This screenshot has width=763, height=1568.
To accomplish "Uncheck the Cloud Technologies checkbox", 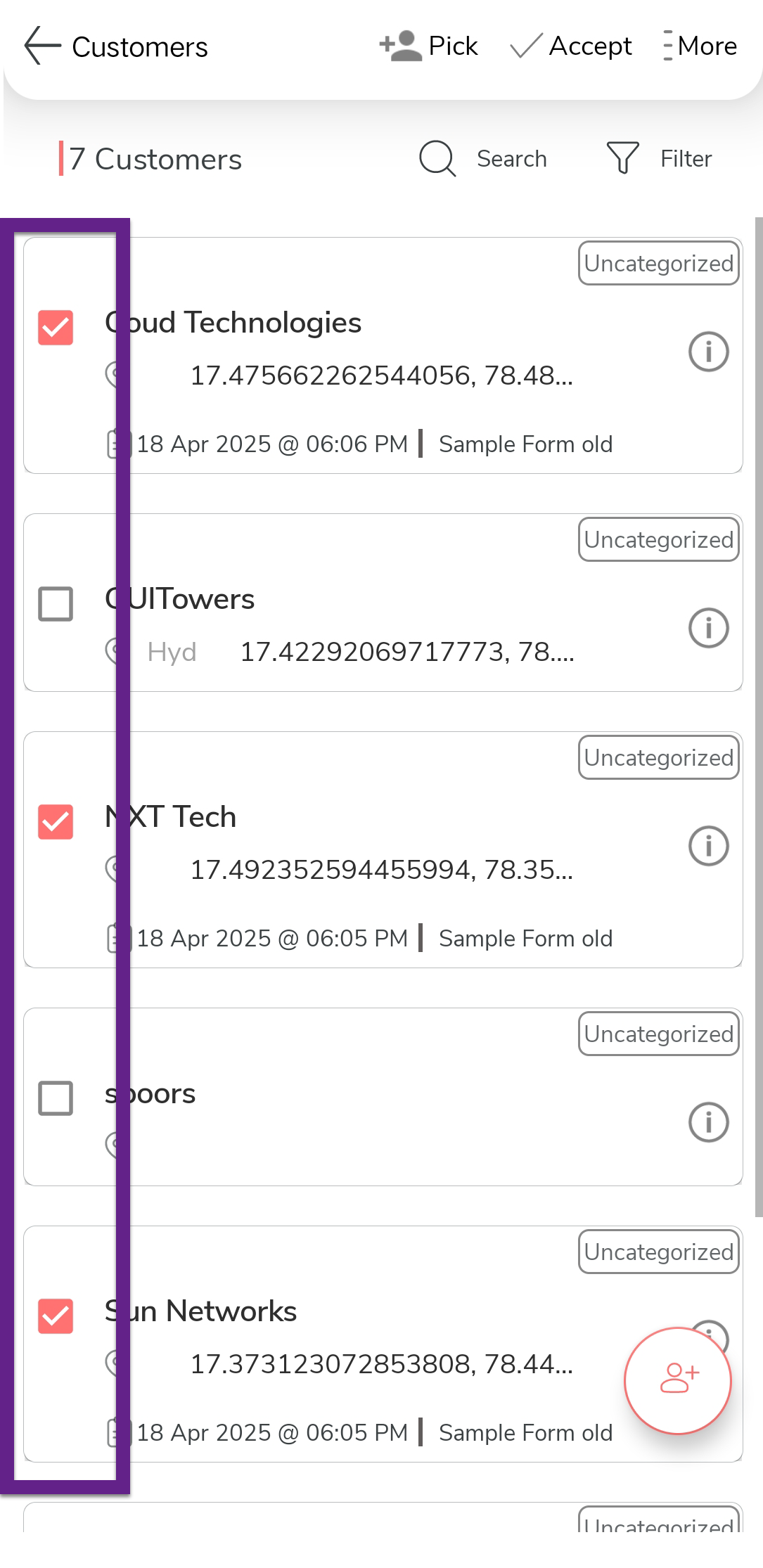I will click(x=56, y=328).
